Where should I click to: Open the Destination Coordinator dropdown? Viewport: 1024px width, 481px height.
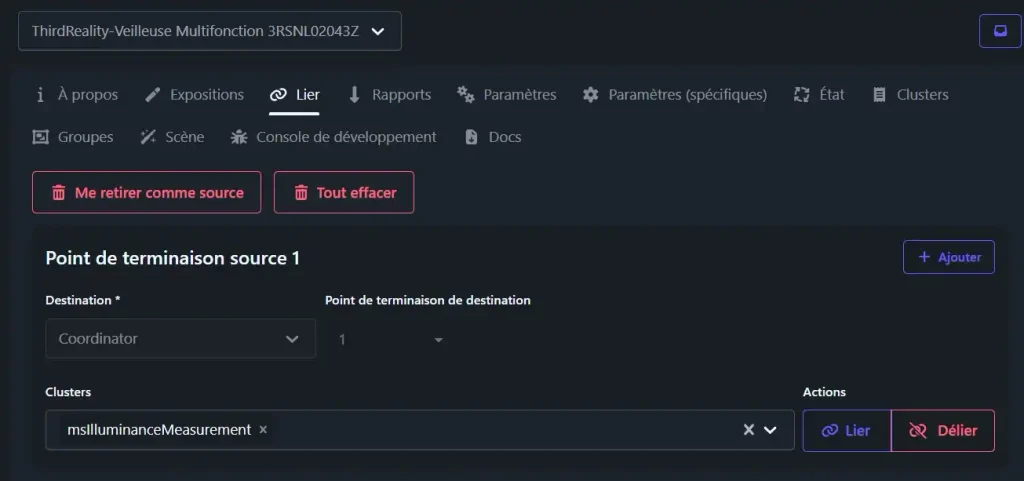(x=180, y=339)
